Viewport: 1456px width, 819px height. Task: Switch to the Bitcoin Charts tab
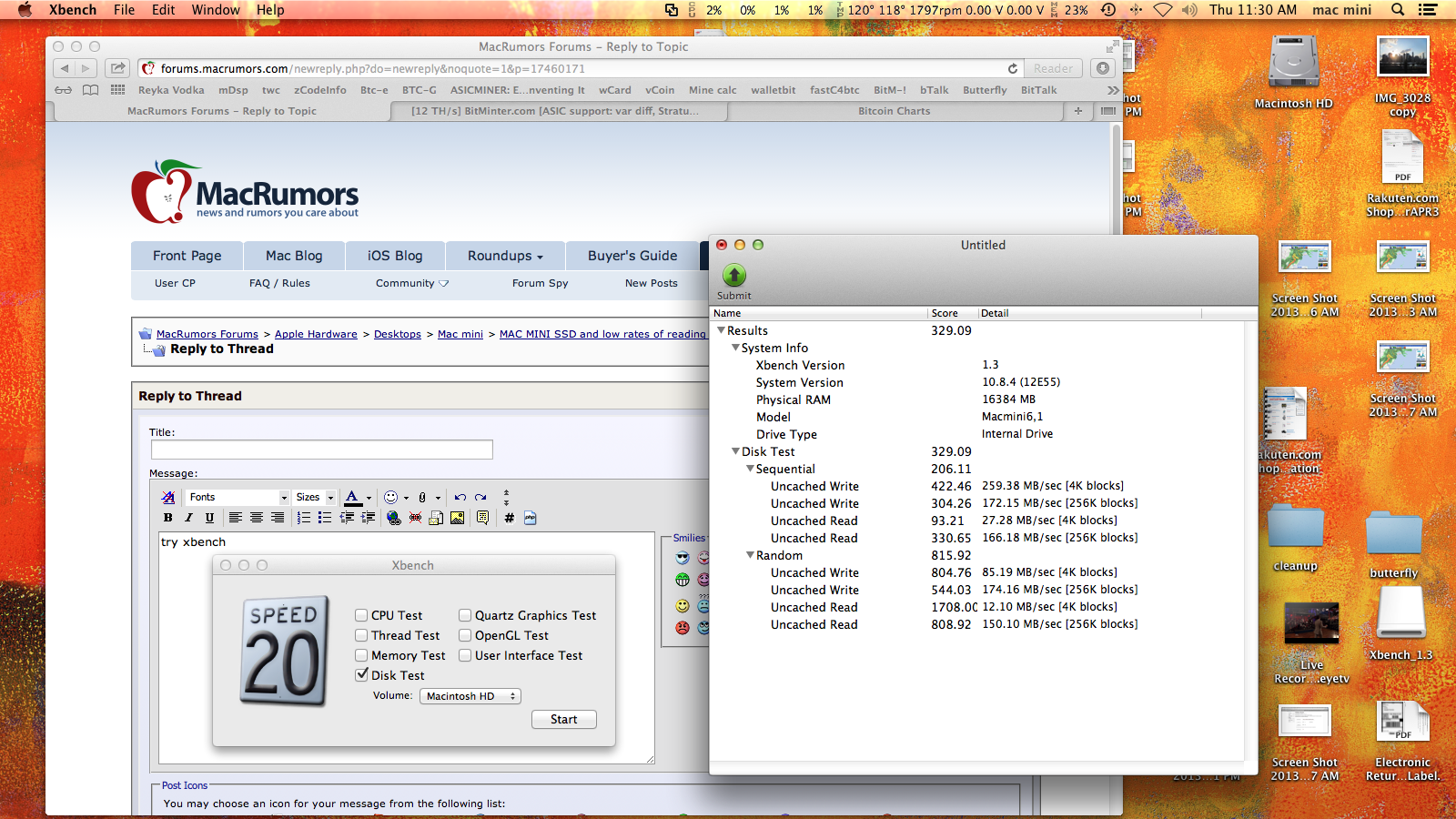pos(895,111)
